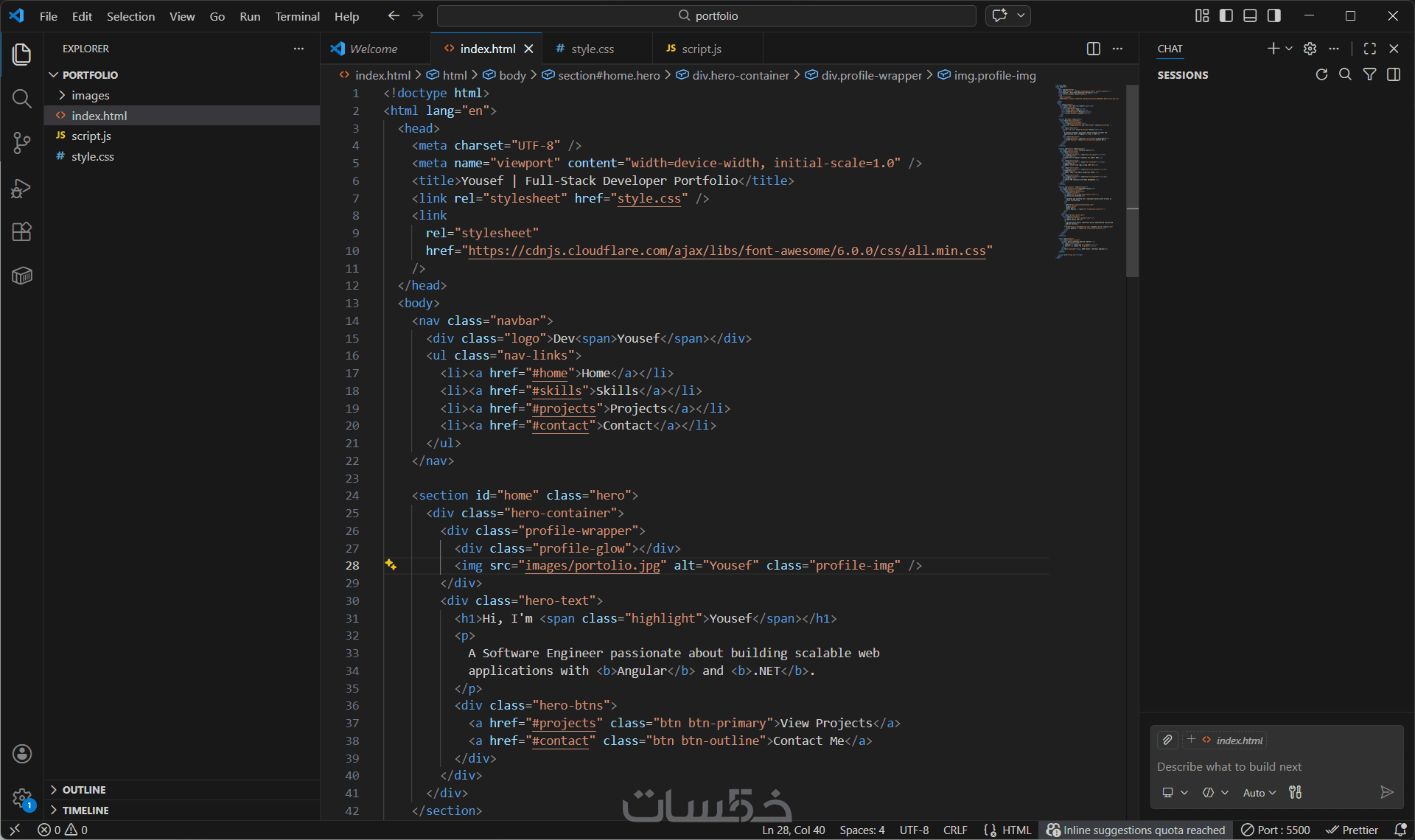Expand the OUTLINE section
This screenshot has height=840, width=1415.
tap(84, 790)
